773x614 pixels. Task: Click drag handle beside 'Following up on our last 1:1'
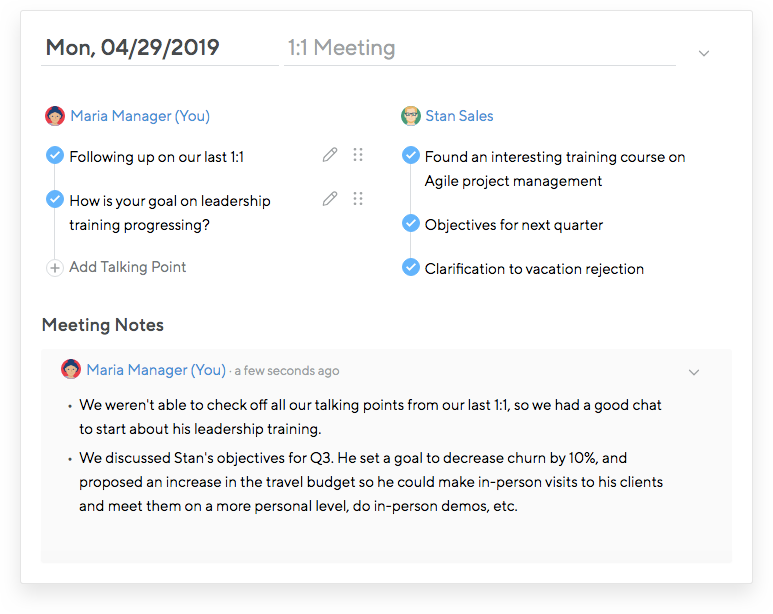[x=358, y=155]
